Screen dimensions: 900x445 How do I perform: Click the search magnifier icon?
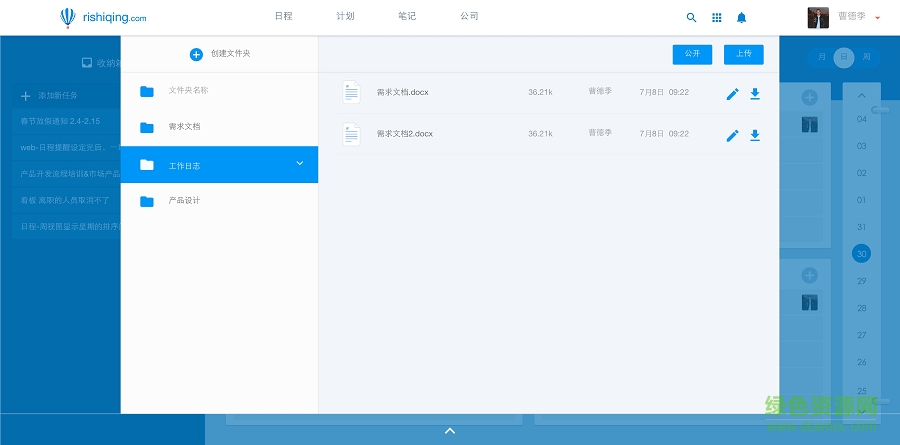(x=691, y=17)
